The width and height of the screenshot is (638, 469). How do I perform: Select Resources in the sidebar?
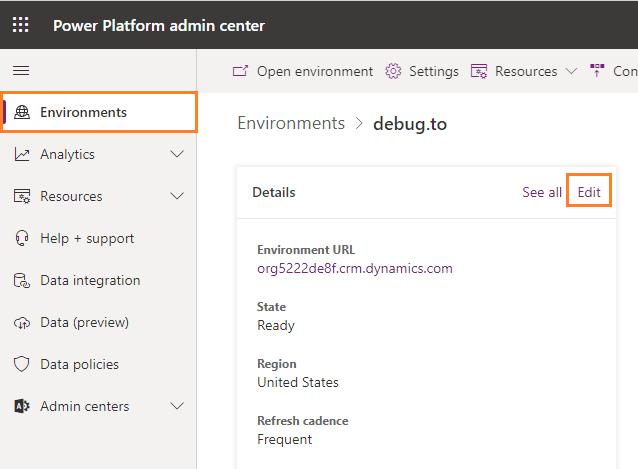[x=99, y=196]
